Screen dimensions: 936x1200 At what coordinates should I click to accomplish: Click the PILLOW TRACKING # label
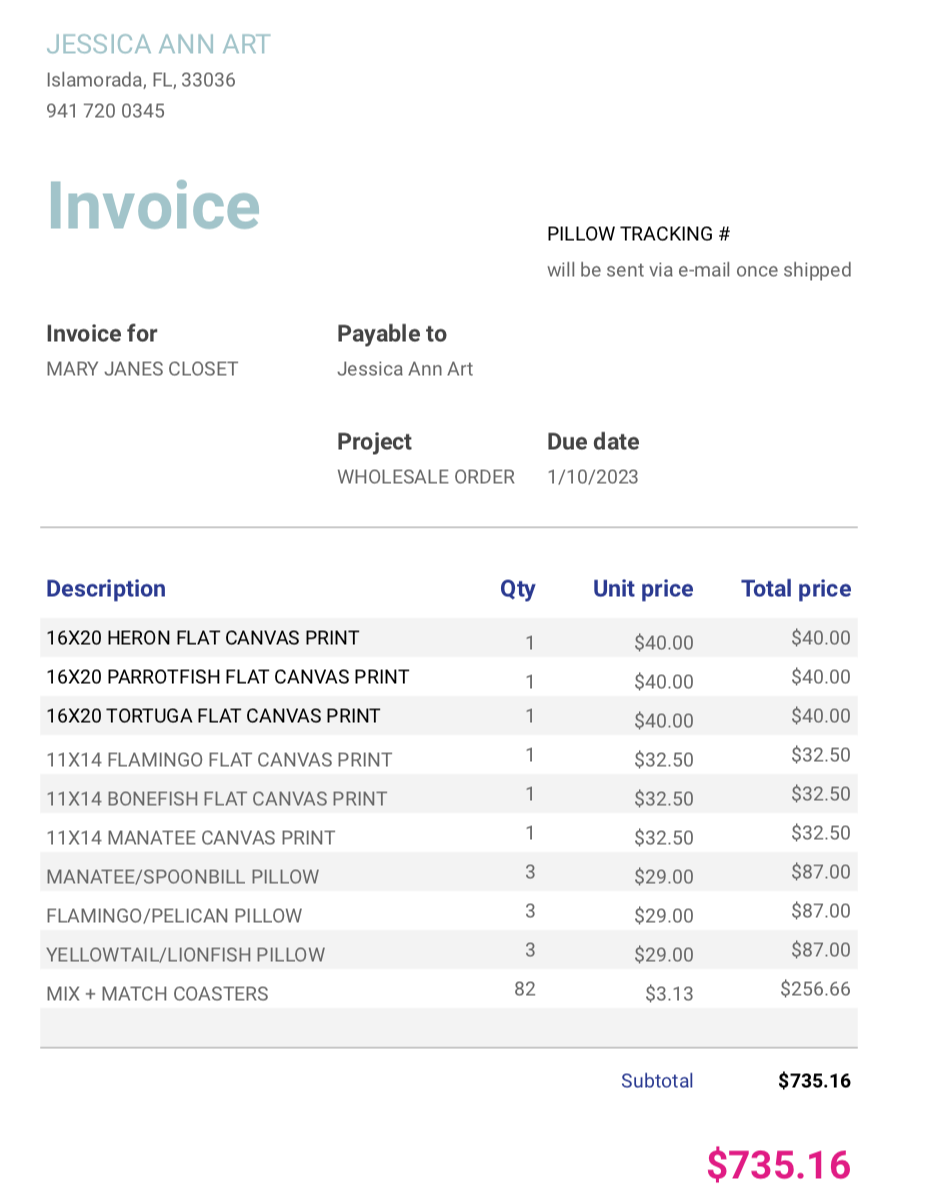pos(639,234)
